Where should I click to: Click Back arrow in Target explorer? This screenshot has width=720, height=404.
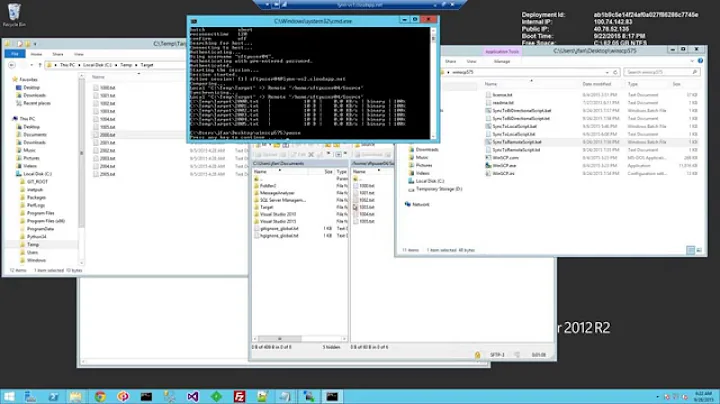tap(11, 65)
